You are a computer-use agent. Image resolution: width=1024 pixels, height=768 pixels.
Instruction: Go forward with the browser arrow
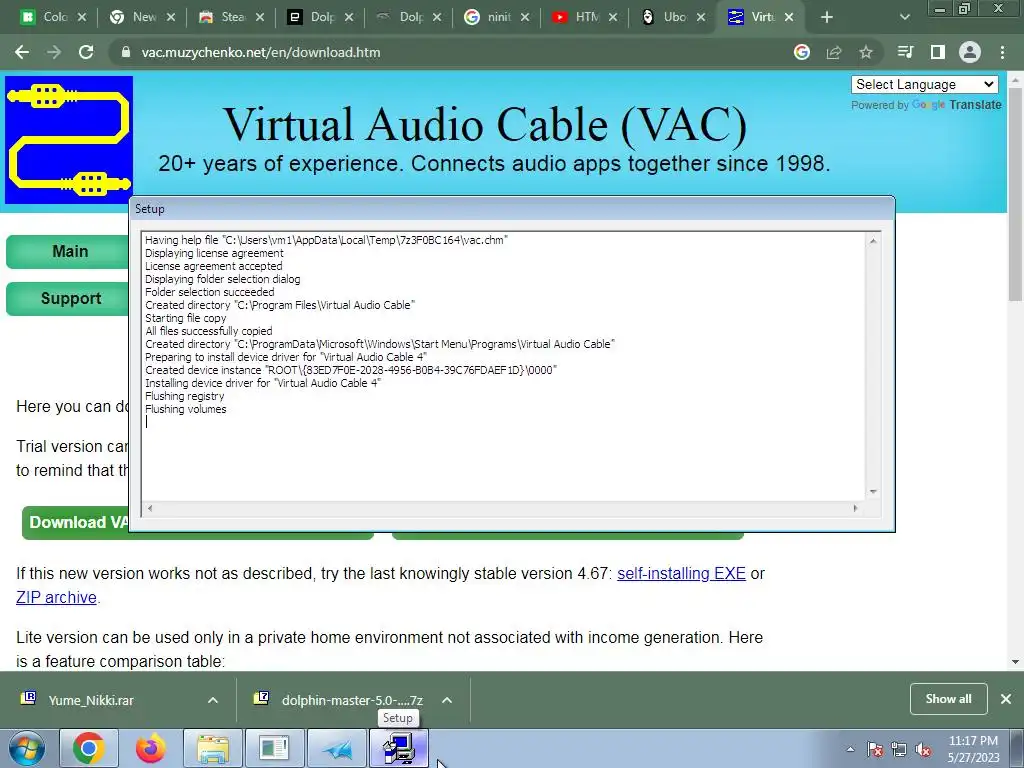click(54, 52)
